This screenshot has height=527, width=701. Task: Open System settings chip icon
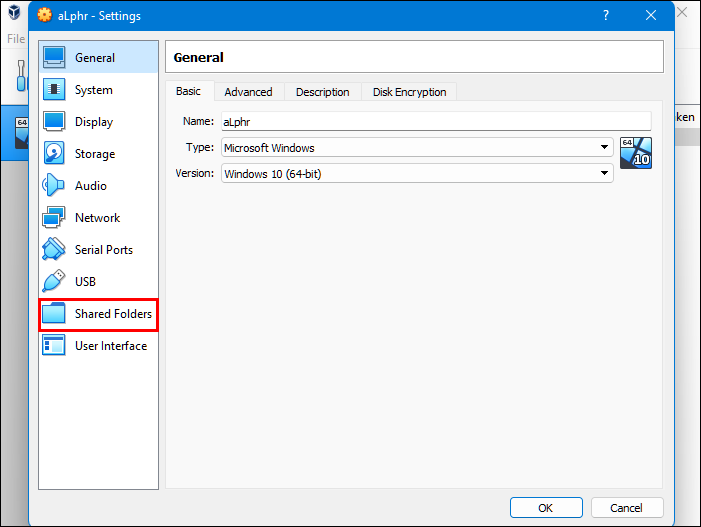54,90
